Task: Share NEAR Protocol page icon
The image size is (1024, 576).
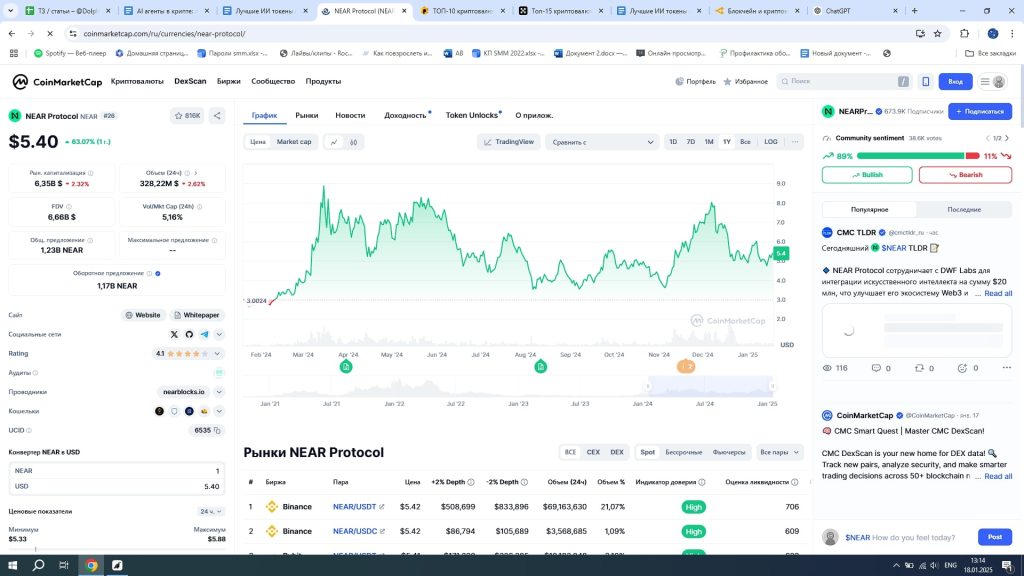Action: click(217, 116)
